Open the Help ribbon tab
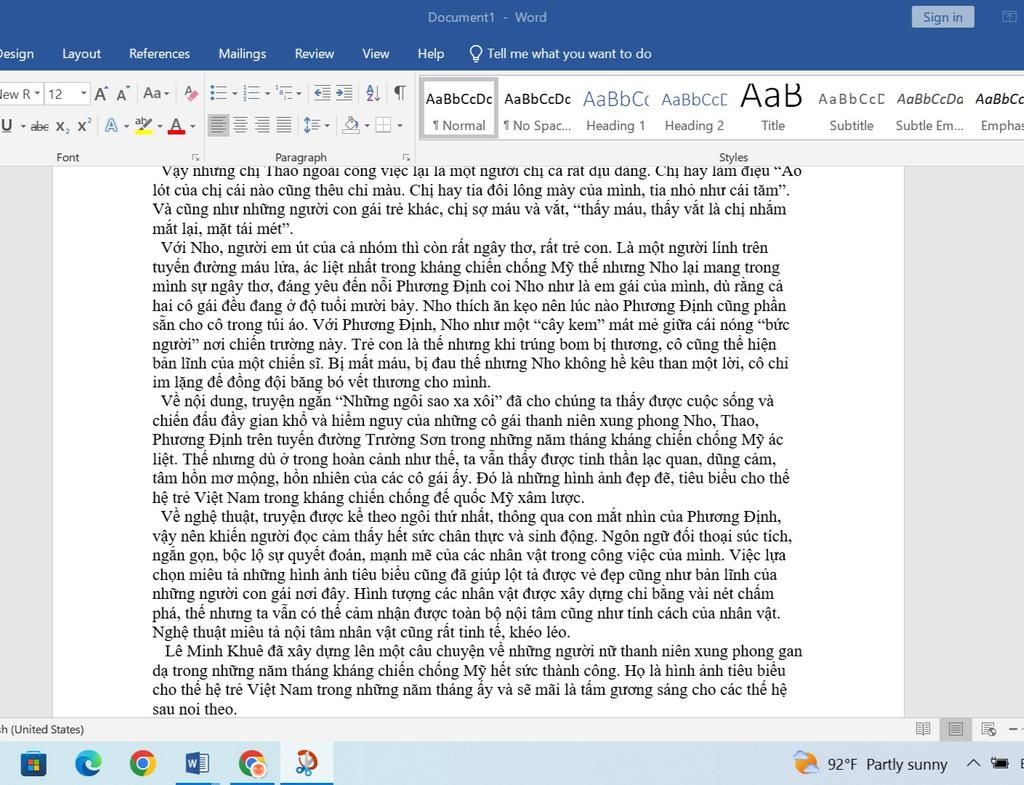The image size is (1024, 785). tap(431, 54)
